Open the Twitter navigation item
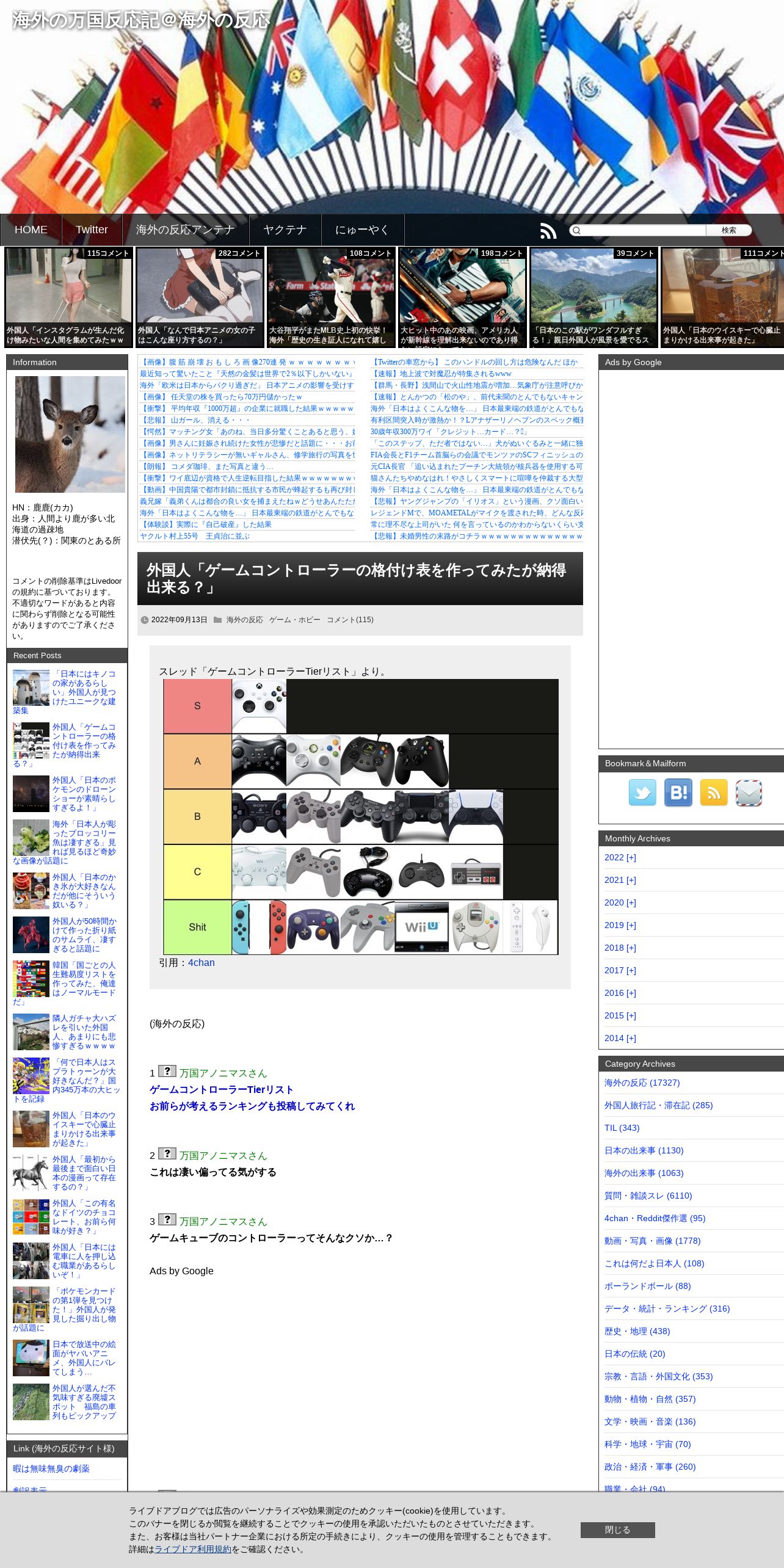The image size is (784, 1568). coord(92,230)
